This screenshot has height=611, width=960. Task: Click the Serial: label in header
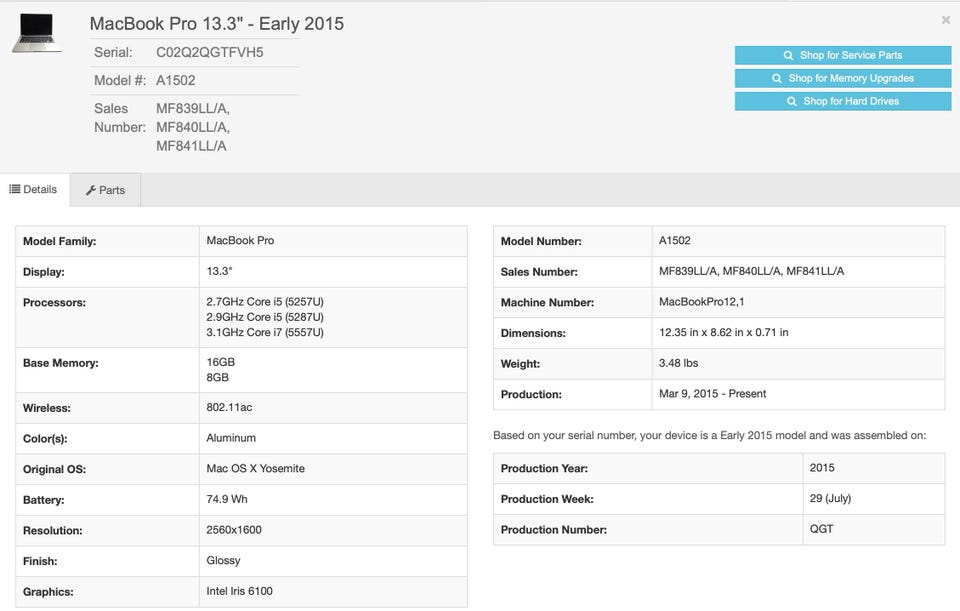(113, 53)
